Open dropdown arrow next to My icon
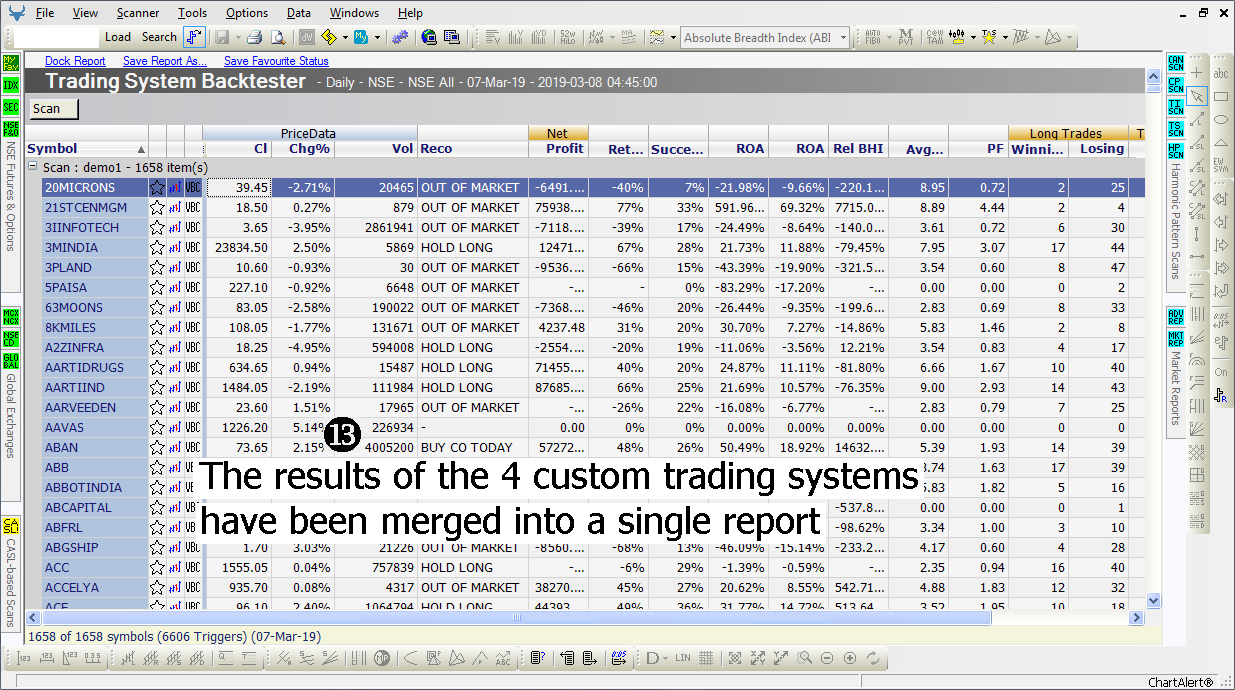The width and height of the screenshot is (1235, 690). tap(377, 38)
